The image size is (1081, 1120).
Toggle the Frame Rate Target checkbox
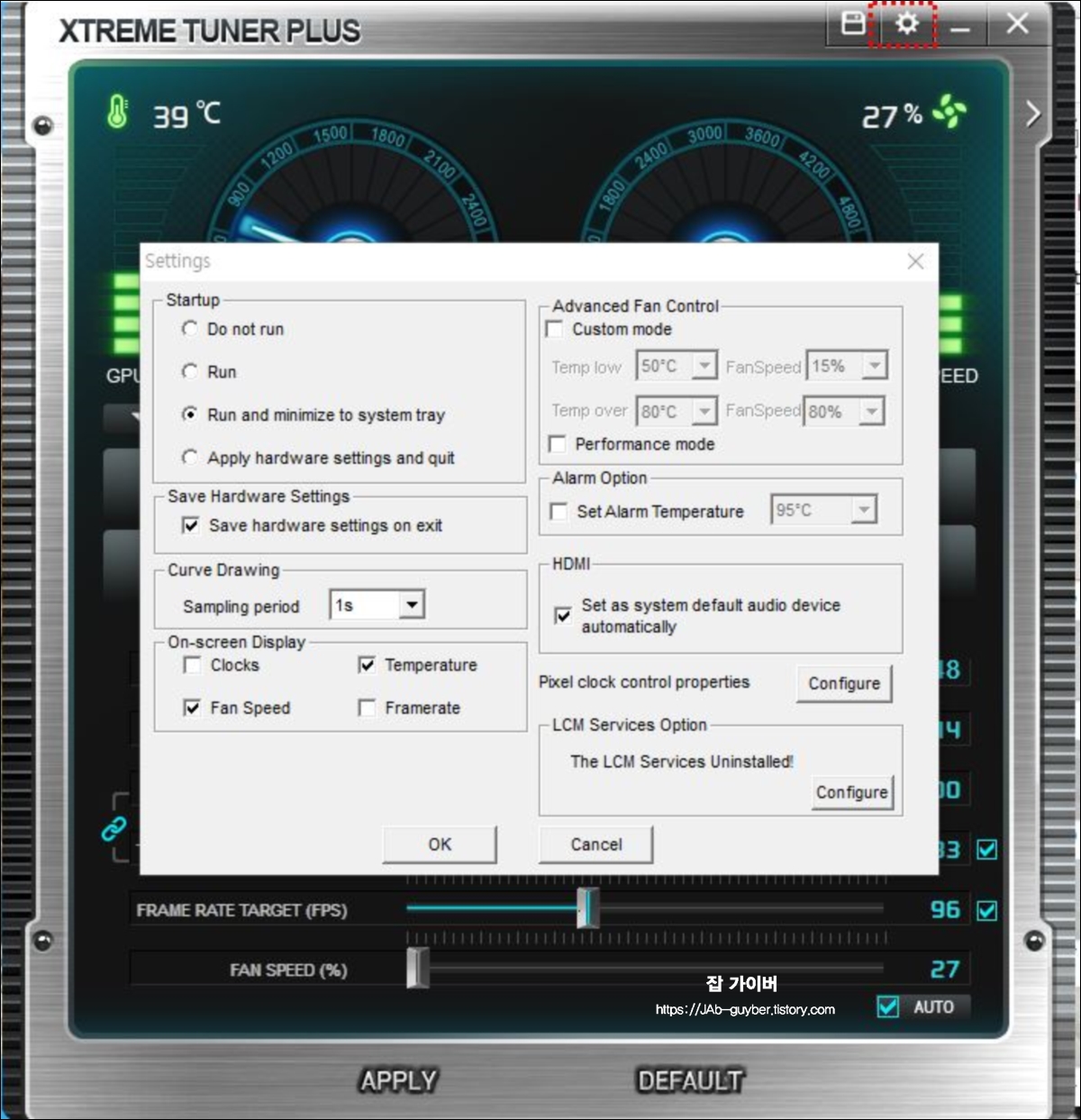986,911
